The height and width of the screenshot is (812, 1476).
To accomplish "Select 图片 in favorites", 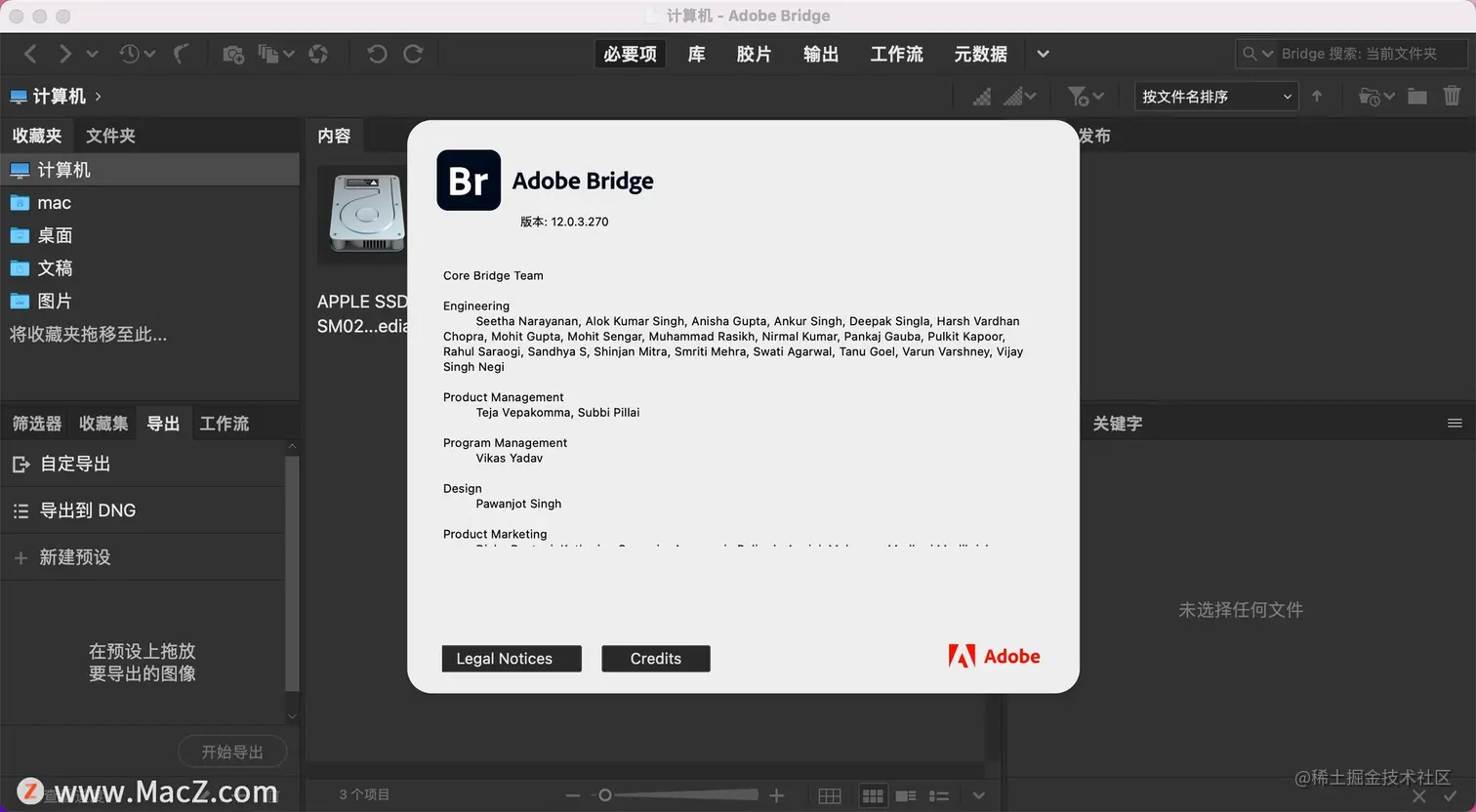I will click(149, 301).
